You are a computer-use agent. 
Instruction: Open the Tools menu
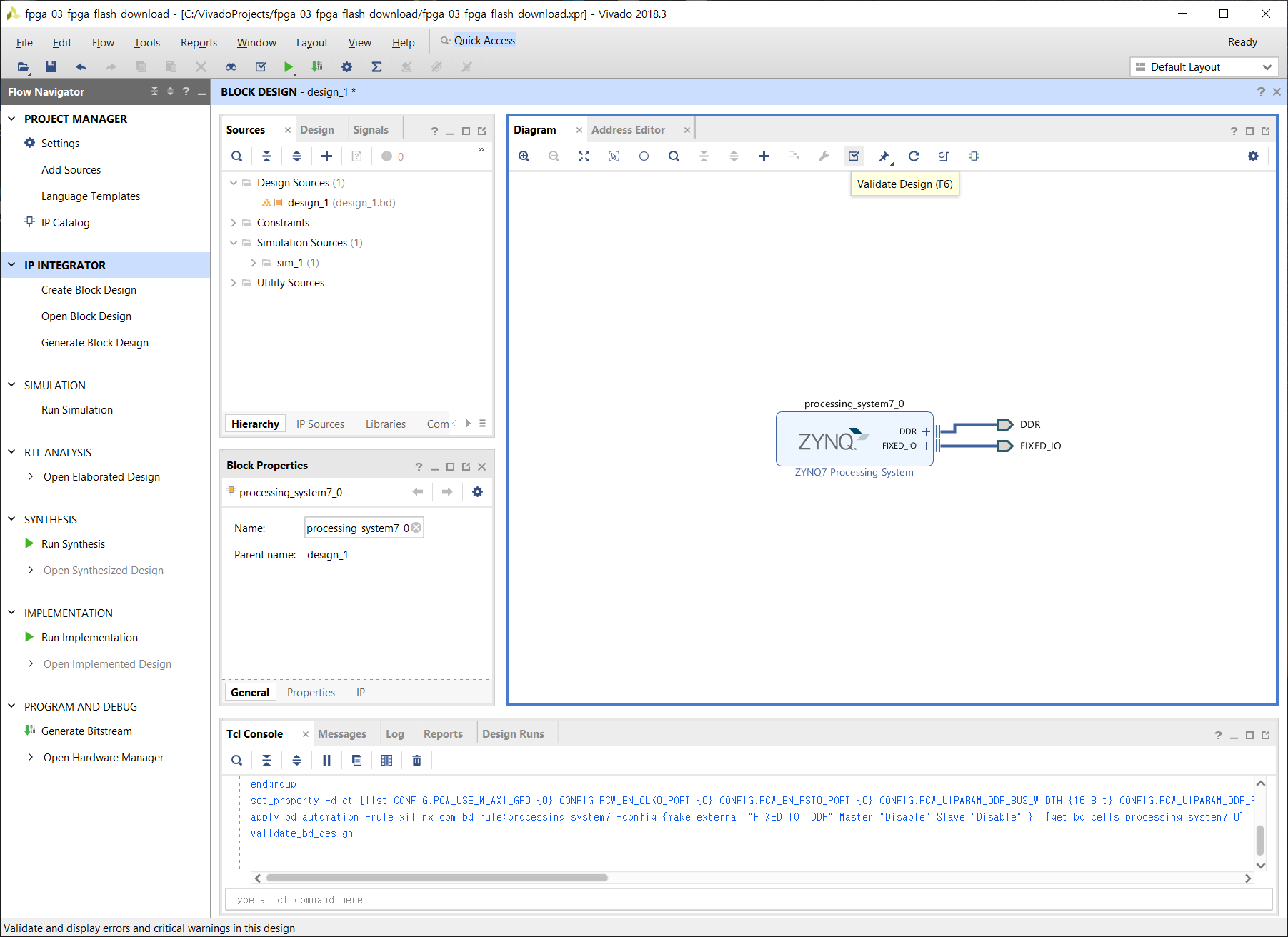(147, 43)
